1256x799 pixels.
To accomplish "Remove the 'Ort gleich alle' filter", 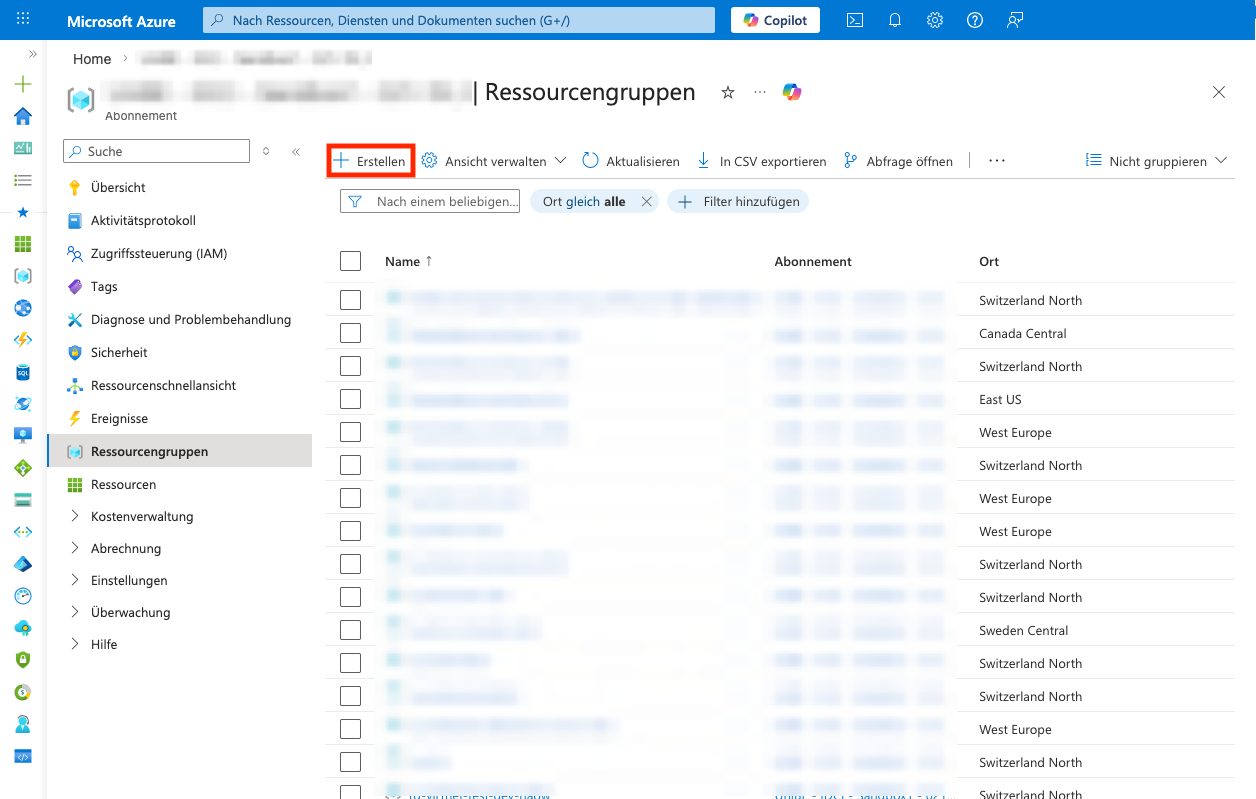I will point(647,202).
